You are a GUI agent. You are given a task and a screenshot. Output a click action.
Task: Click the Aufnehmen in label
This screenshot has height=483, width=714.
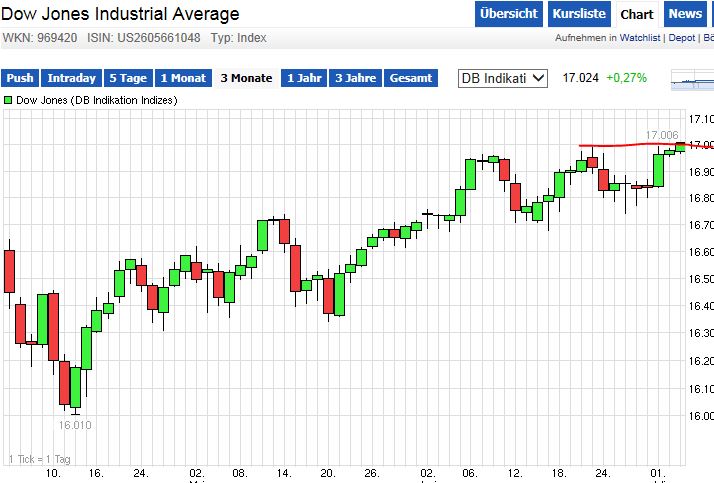click(x=586, y=38)
